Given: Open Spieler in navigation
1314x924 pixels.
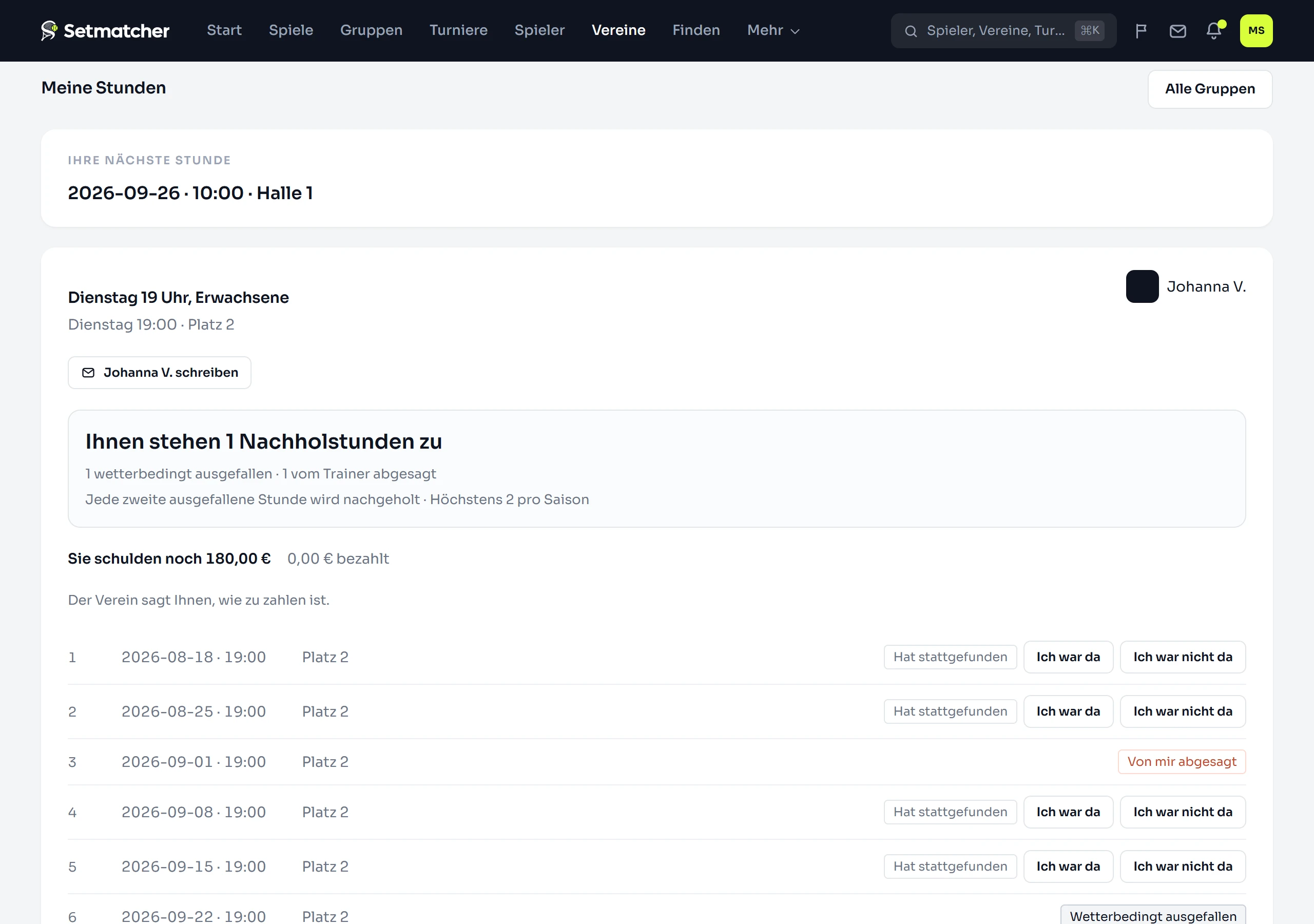Looking at the screenshot, I should tap(539, 30).
